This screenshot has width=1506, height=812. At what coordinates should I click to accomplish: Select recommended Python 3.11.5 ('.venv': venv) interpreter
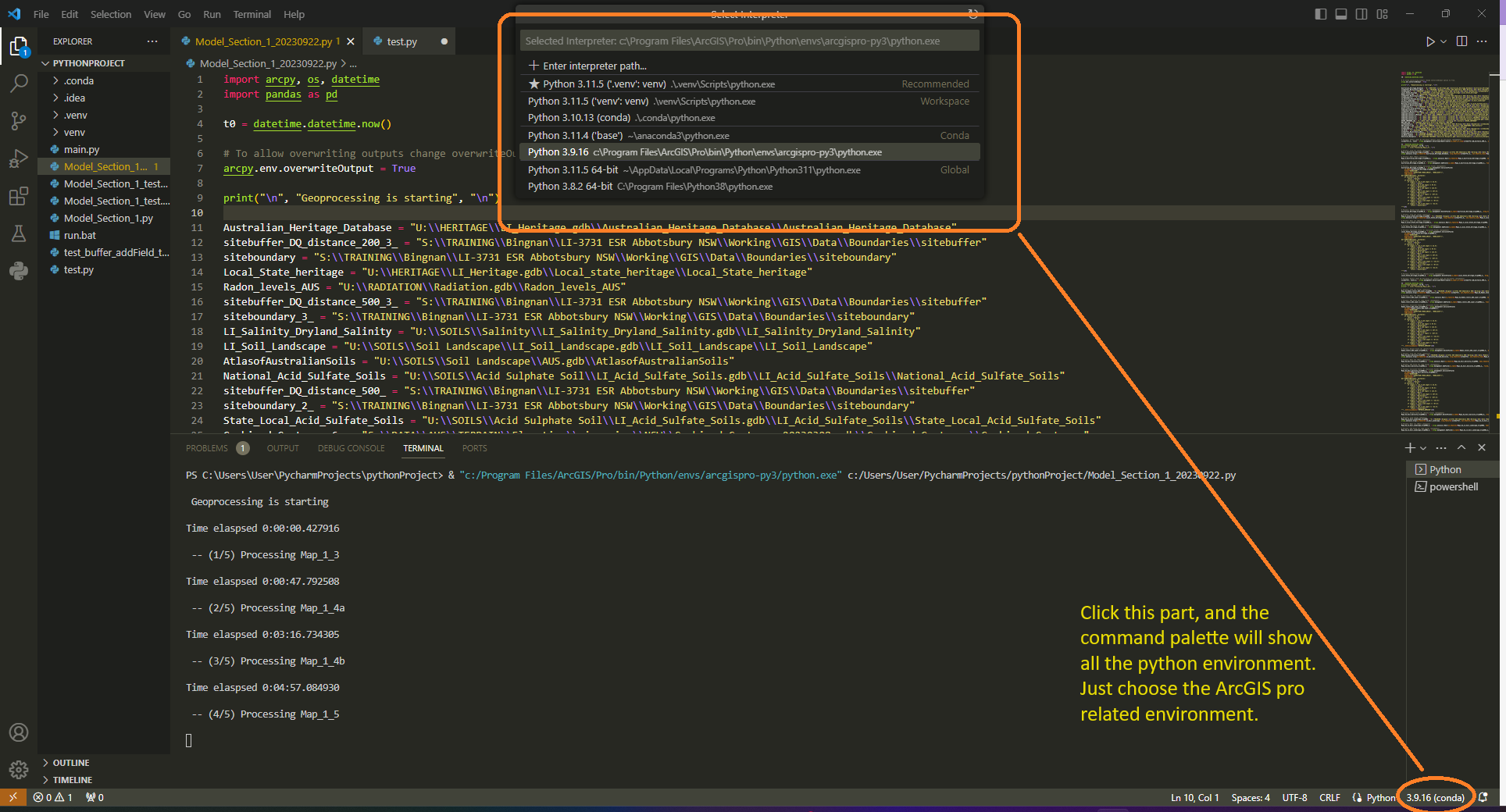tap(750, 84)
